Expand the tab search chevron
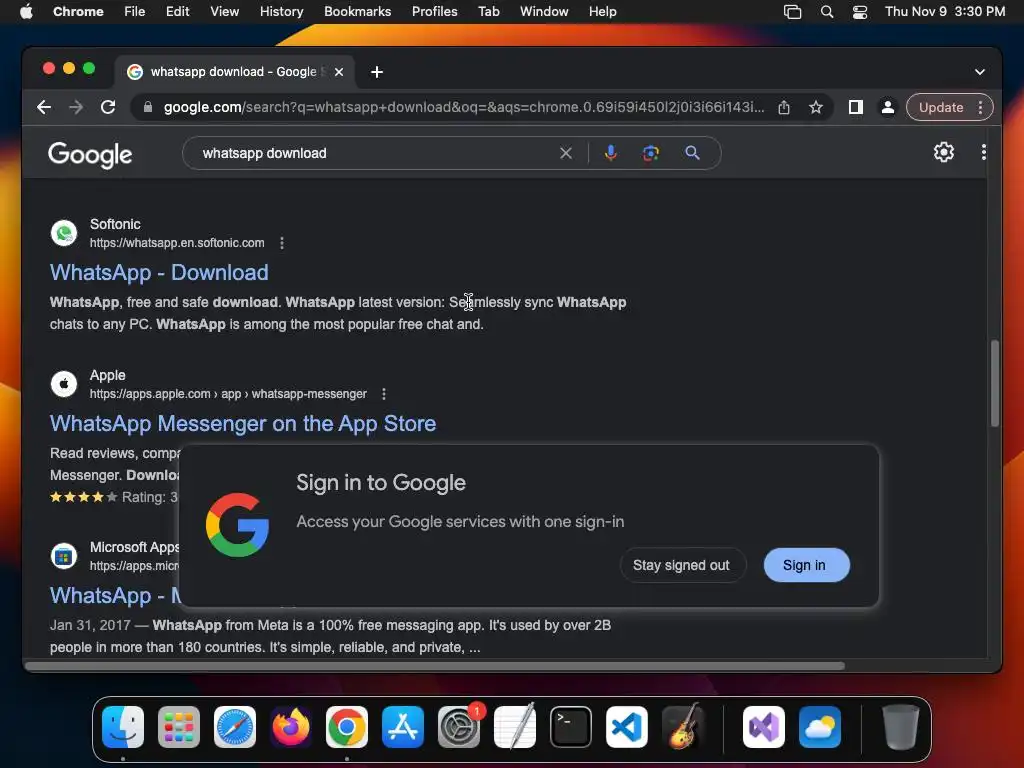This screenshot has height=768, width=1024. pyautogui.click(x=980, y=72)
